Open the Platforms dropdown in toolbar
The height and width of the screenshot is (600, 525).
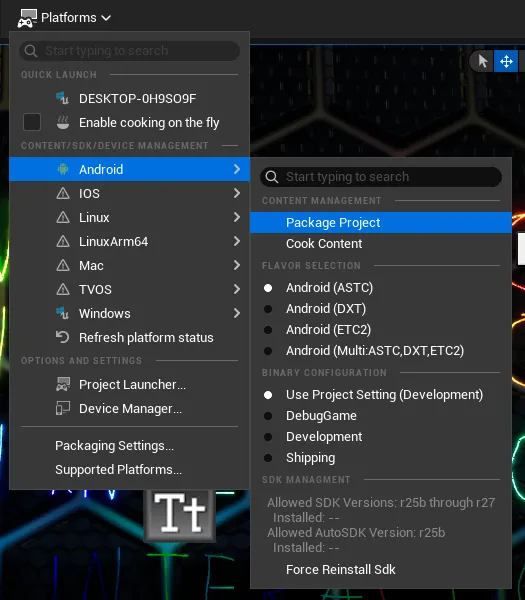[65, 18]
